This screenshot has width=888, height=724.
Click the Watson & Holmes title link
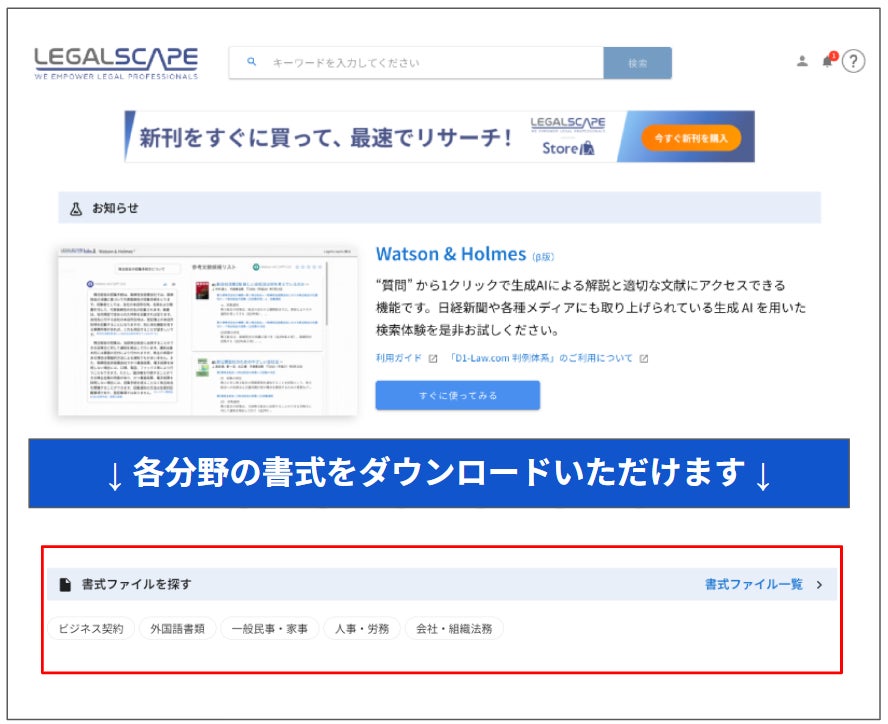pos(451,254)
